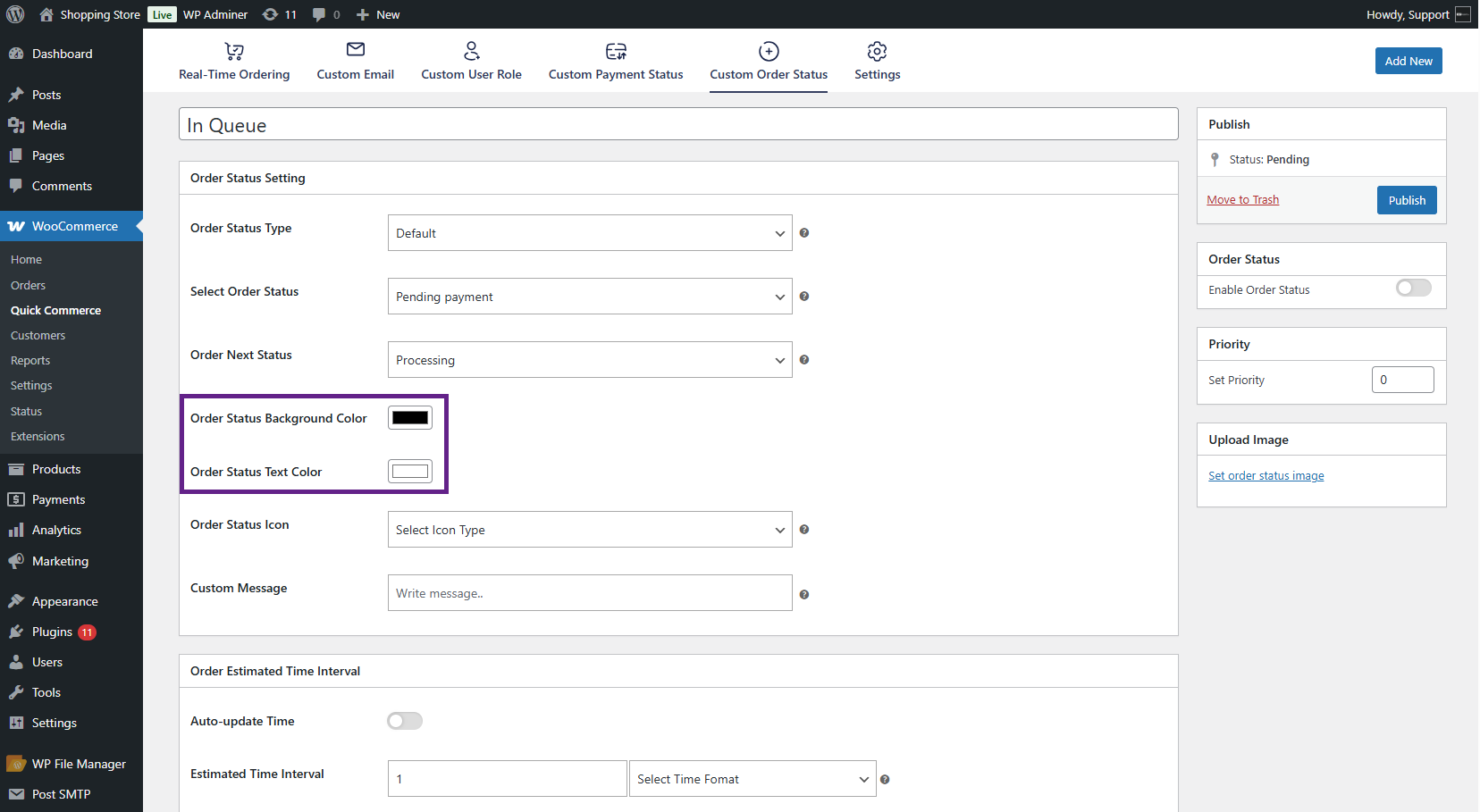
Task: Click the Set Priority number field
Action: point(1401,380)
